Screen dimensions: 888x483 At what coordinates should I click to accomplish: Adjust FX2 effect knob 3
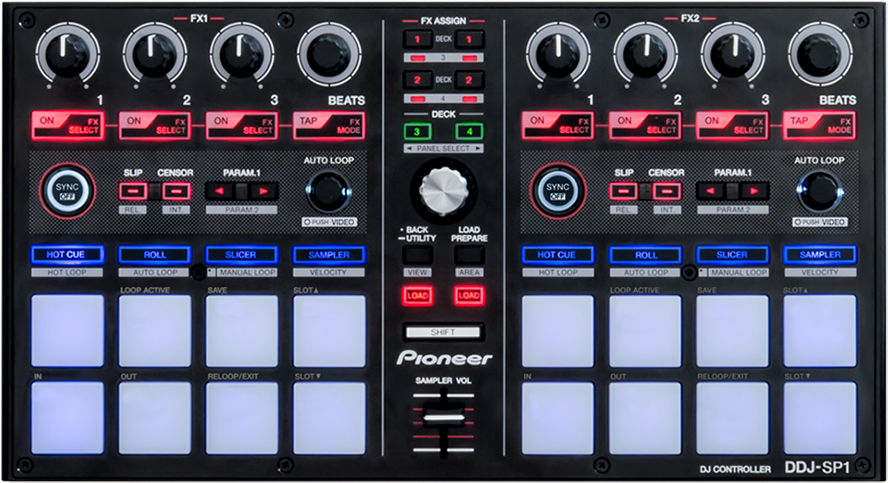coord(733,54)
